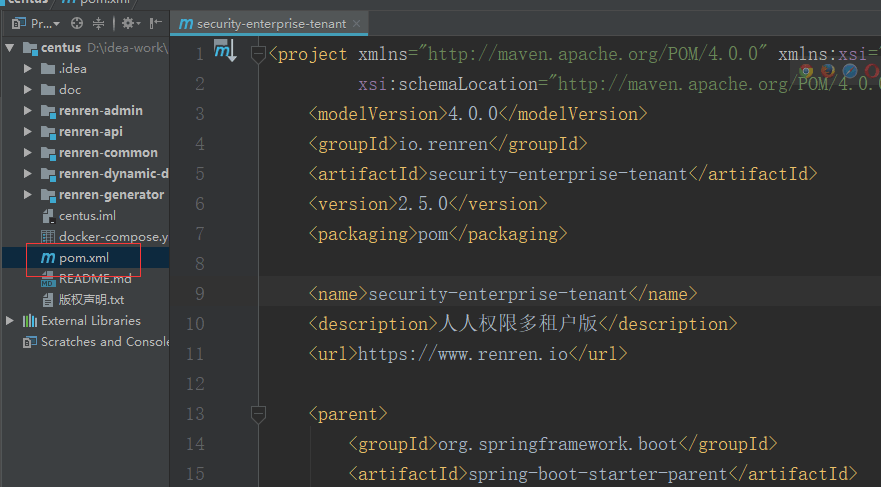Expand the renren-admin module
Screen dimensions: 881x487
(28, 111)
